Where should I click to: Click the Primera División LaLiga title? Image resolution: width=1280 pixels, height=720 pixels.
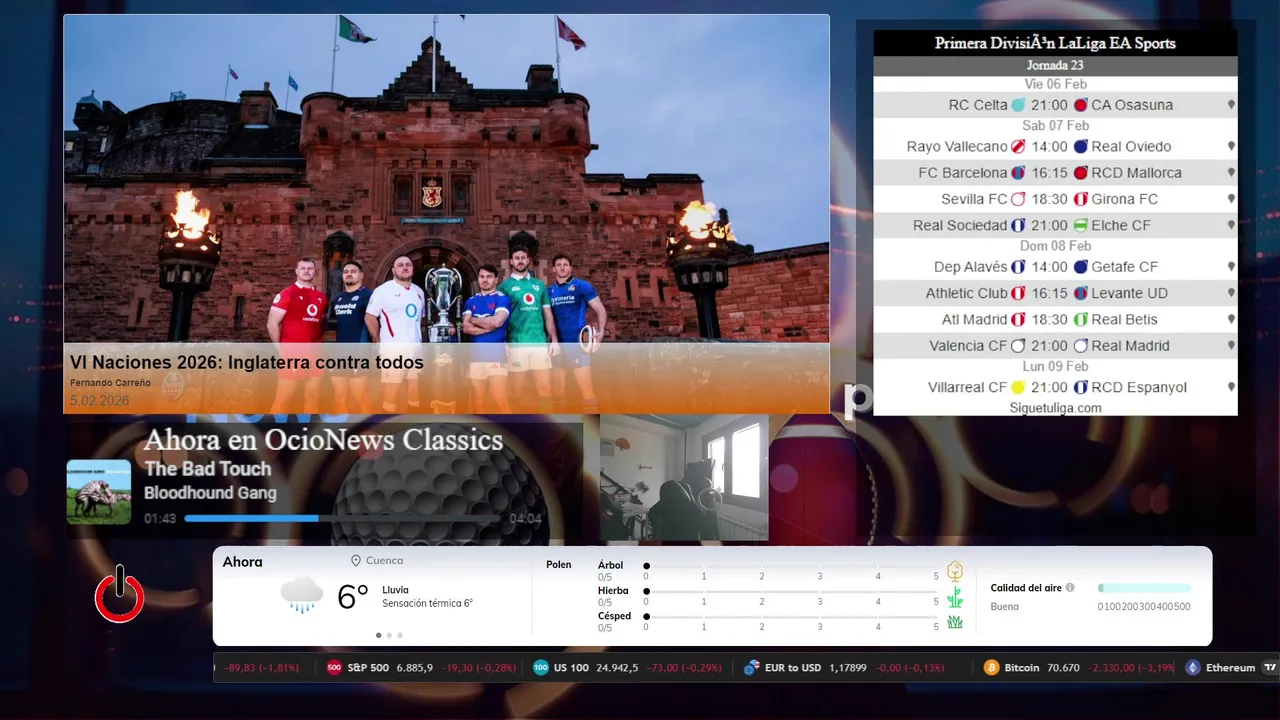click(1055, 43)
